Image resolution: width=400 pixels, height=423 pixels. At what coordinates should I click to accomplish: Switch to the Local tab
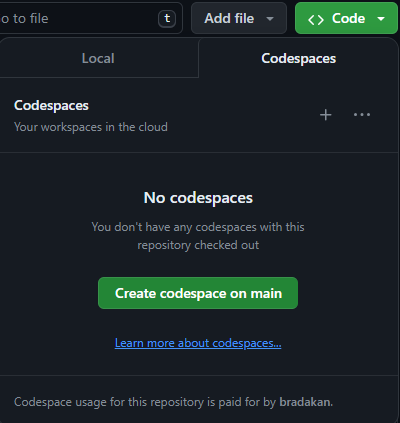(98, 58)
